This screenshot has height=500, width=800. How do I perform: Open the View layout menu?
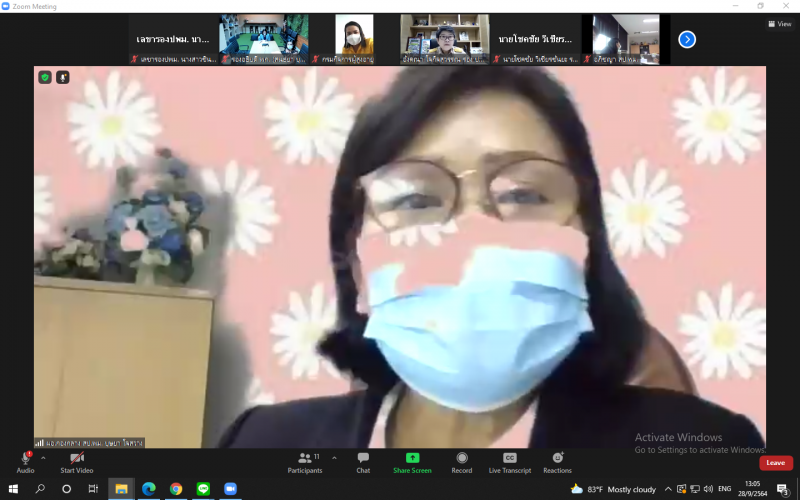click(x=780, y=23)
